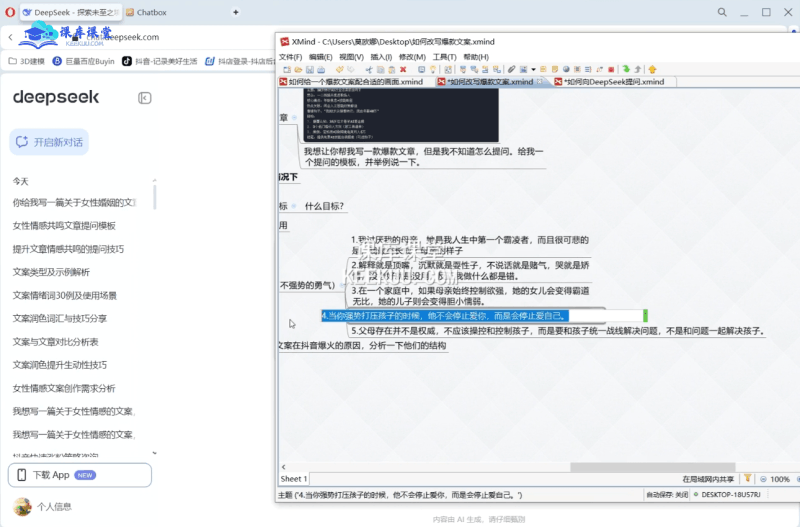Screen dimensions: 800x527
Task: Click 下载 App button in DeepSeek sidebar
Action: tap(80, 475)
